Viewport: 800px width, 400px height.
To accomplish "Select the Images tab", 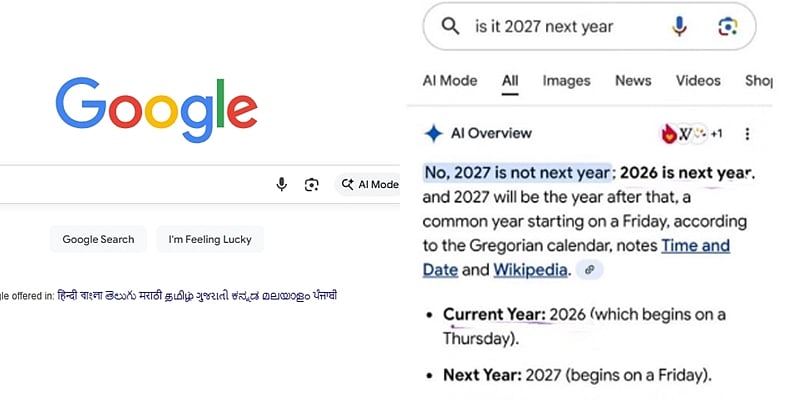I will (x=566, y=81).
